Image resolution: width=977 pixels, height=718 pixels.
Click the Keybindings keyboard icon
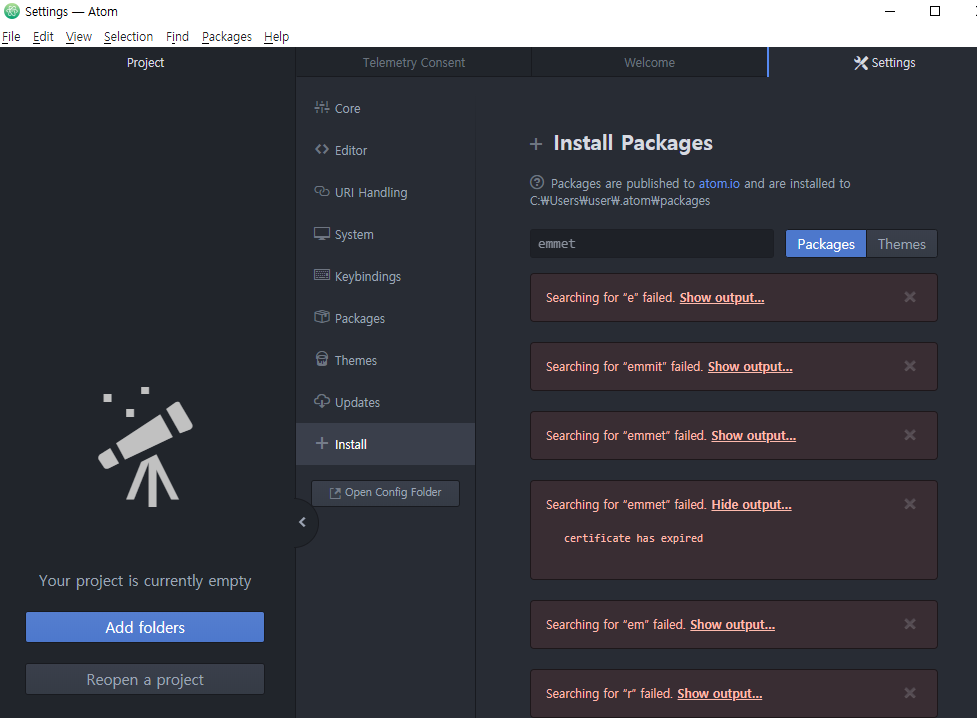point(322,275)
